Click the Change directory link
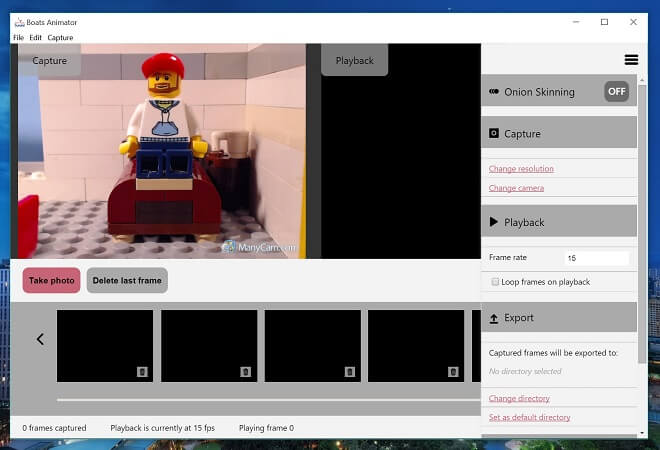The height and width of the screenshot is (450, 660). tap(519, 398)
